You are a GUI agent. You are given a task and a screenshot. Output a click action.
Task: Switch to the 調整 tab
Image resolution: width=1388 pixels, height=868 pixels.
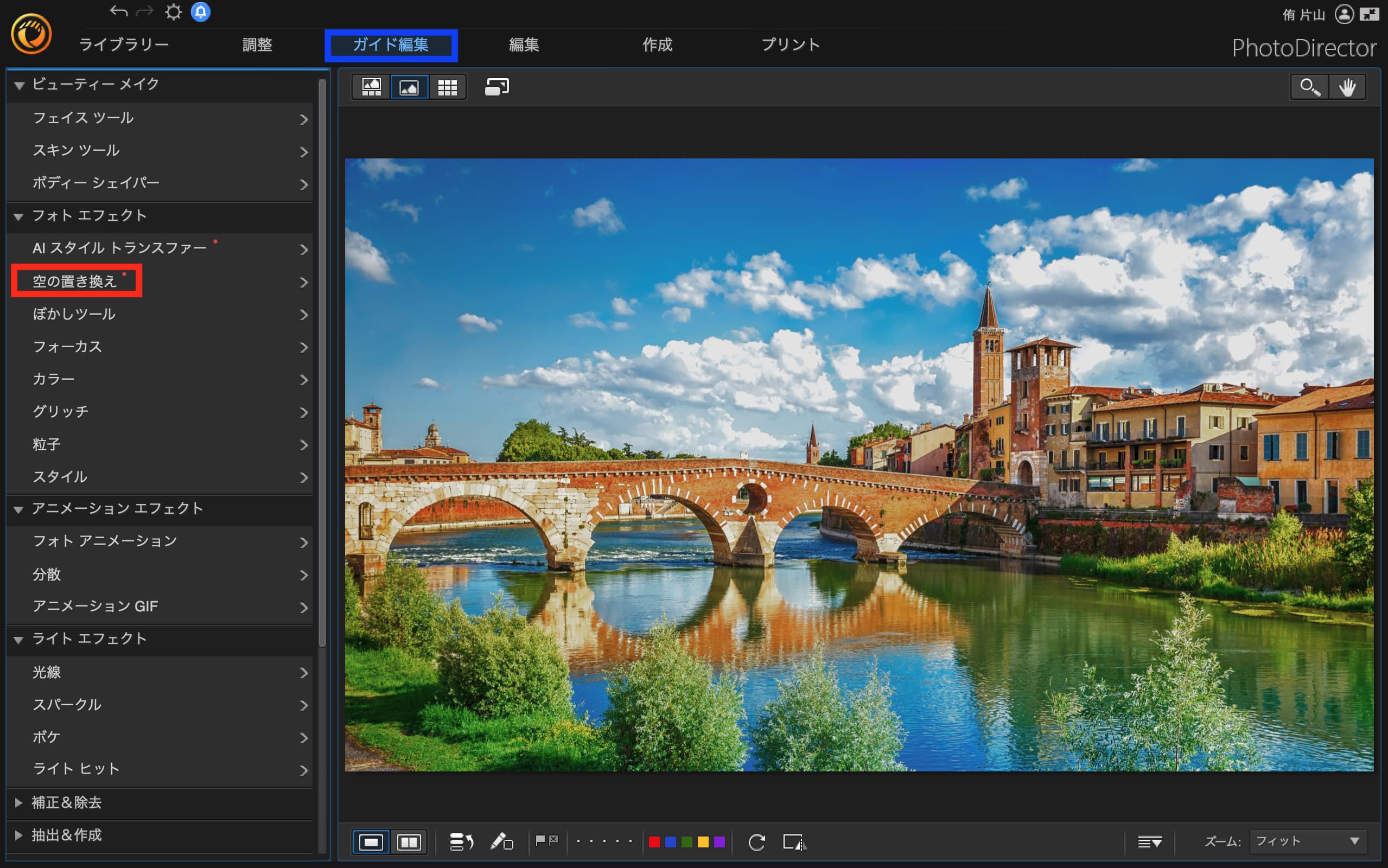257,45
